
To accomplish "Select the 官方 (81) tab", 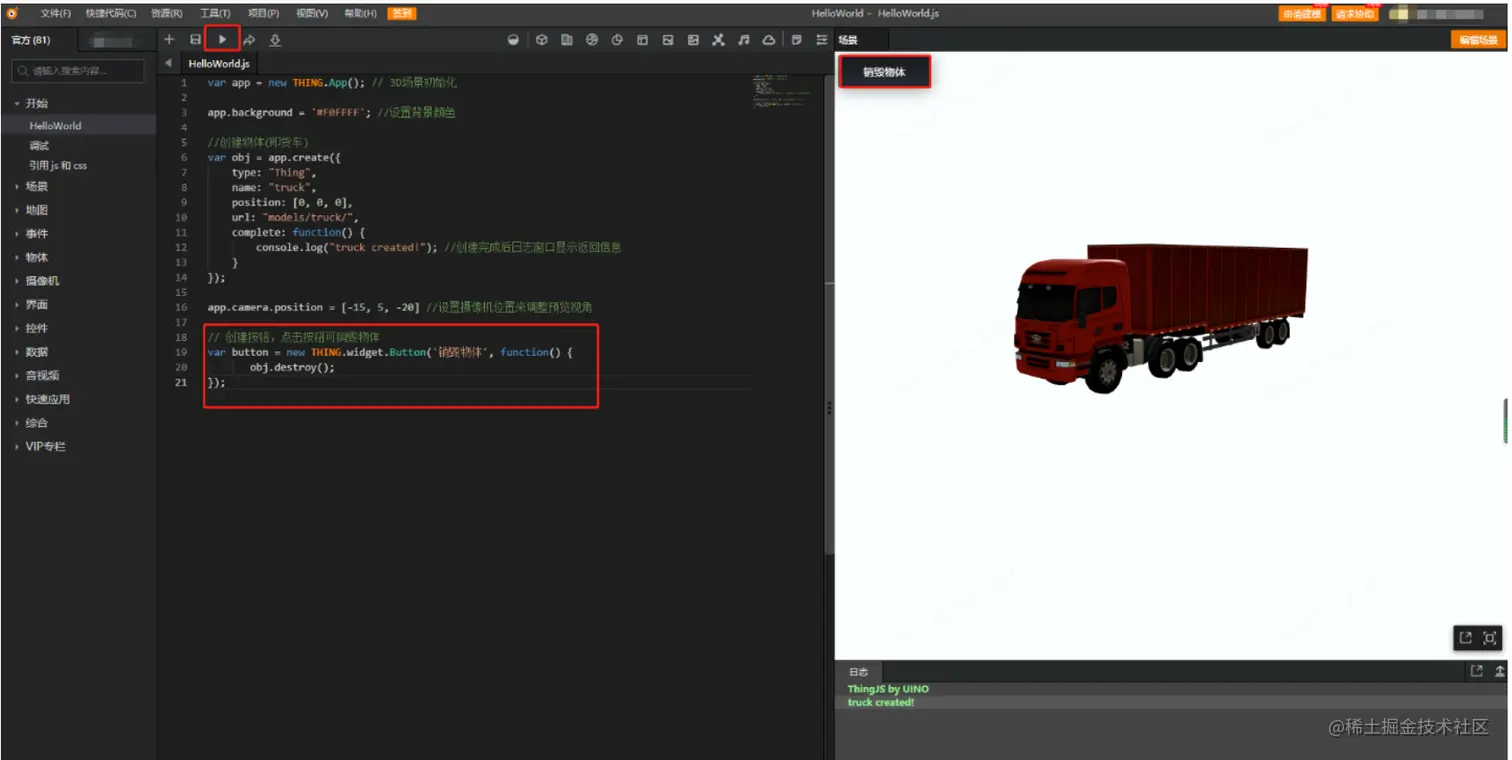I will point(31,40).
